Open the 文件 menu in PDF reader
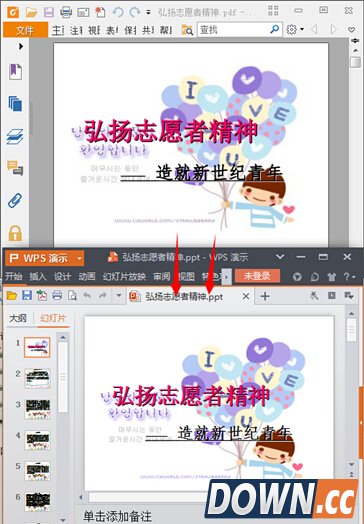Screen dimensions: 364x524 click(x=25, y=30)
